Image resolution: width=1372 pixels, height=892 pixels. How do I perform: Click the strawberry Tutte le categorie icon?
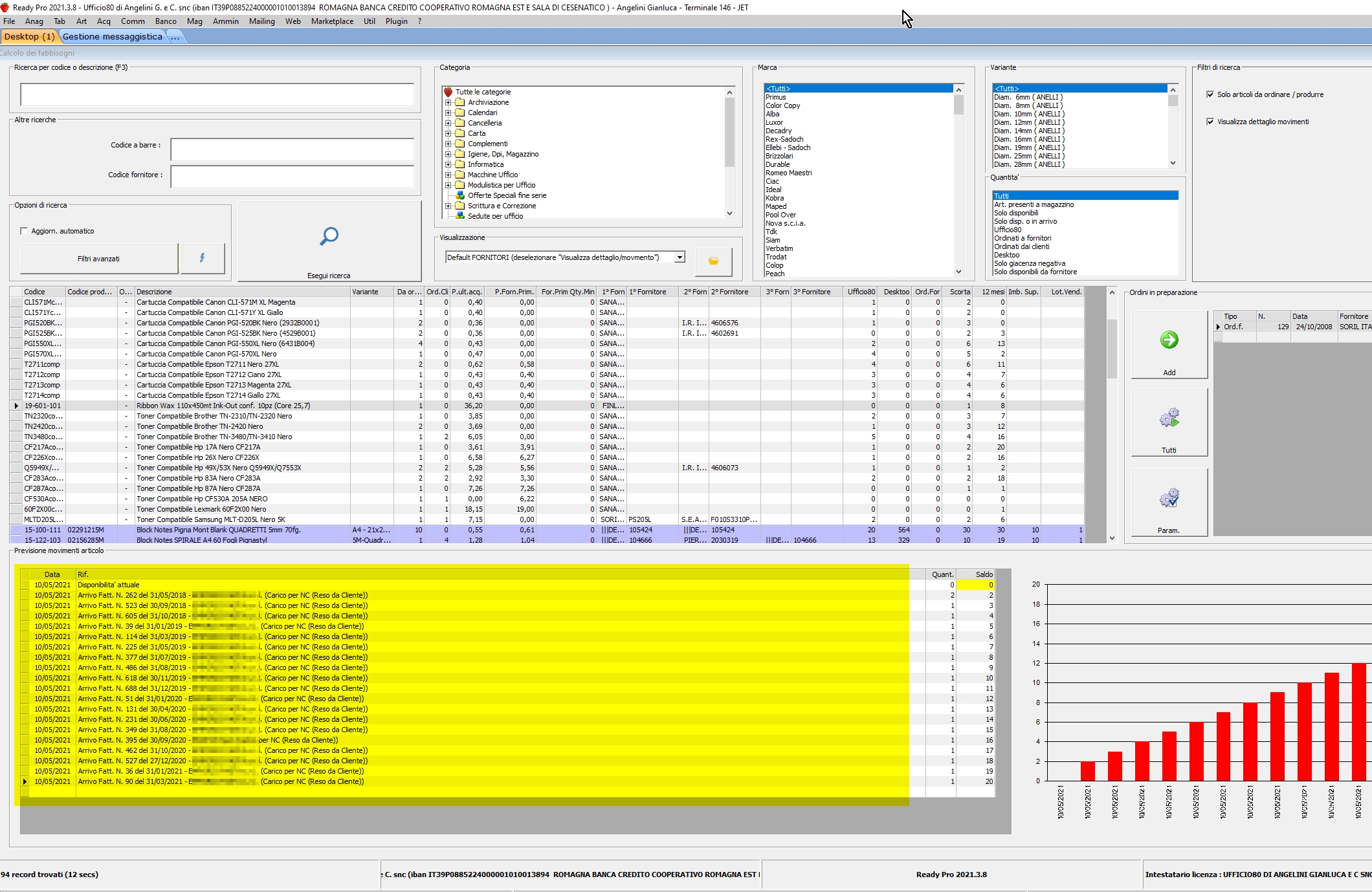point(448,92)
